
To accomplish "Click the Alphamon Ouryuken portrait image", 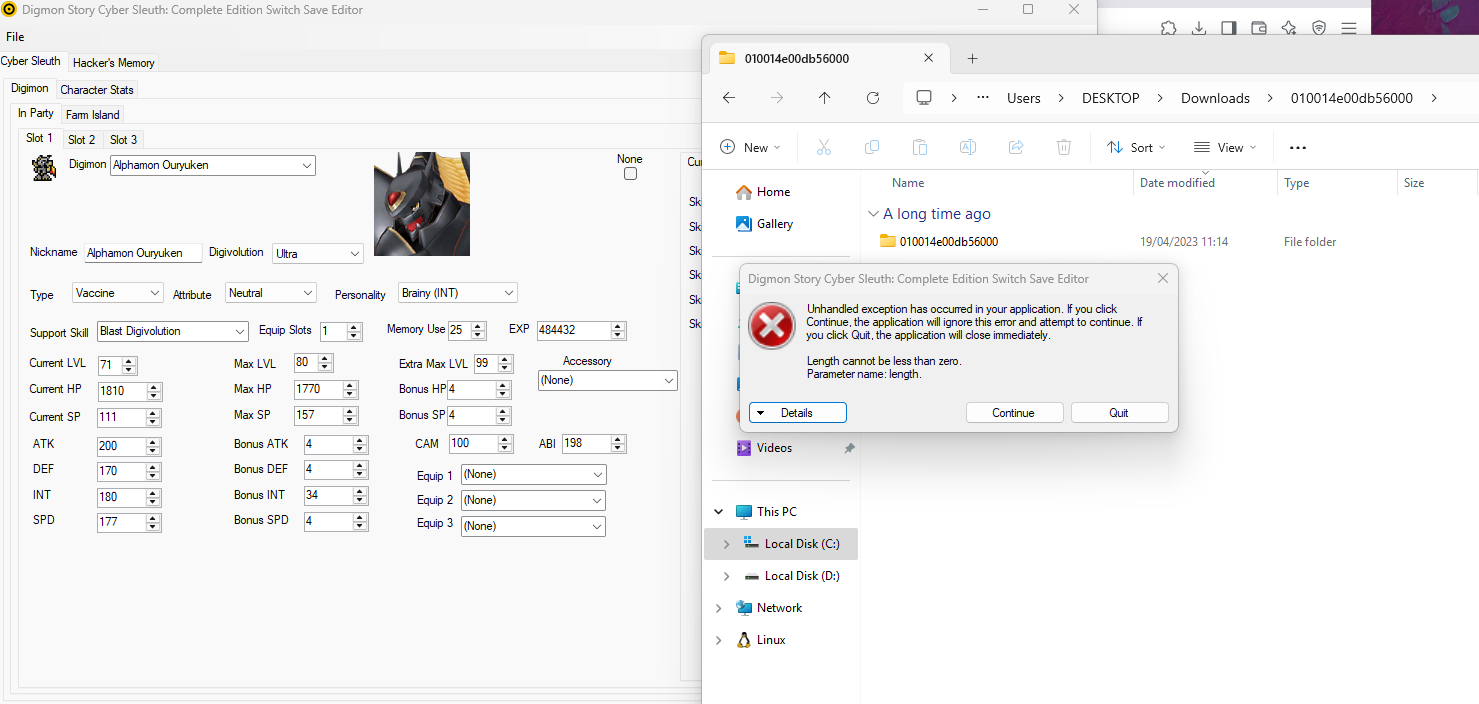I will (422, 204).
